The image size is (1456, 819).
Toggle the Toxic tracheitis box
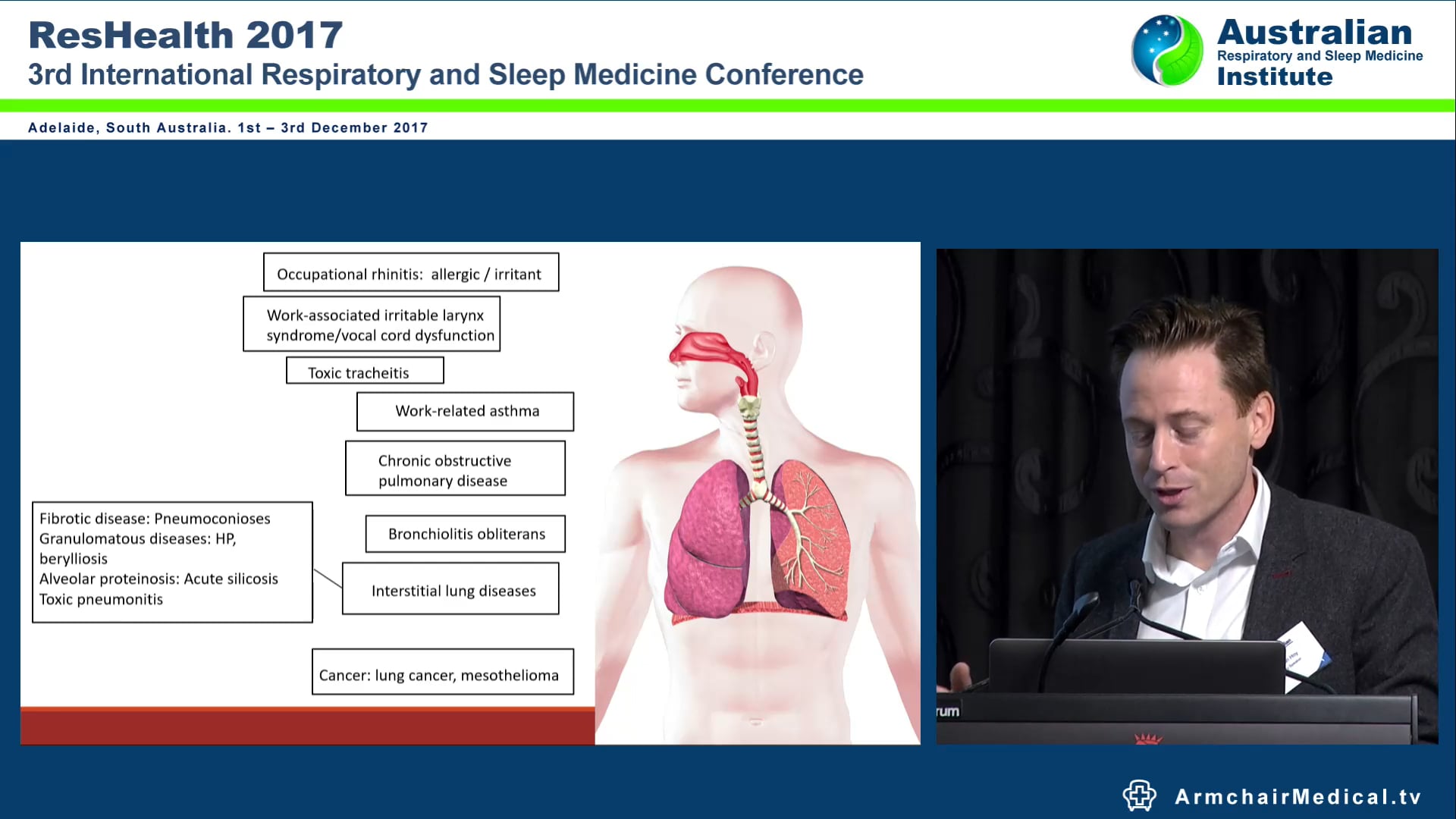coord(364,371)
